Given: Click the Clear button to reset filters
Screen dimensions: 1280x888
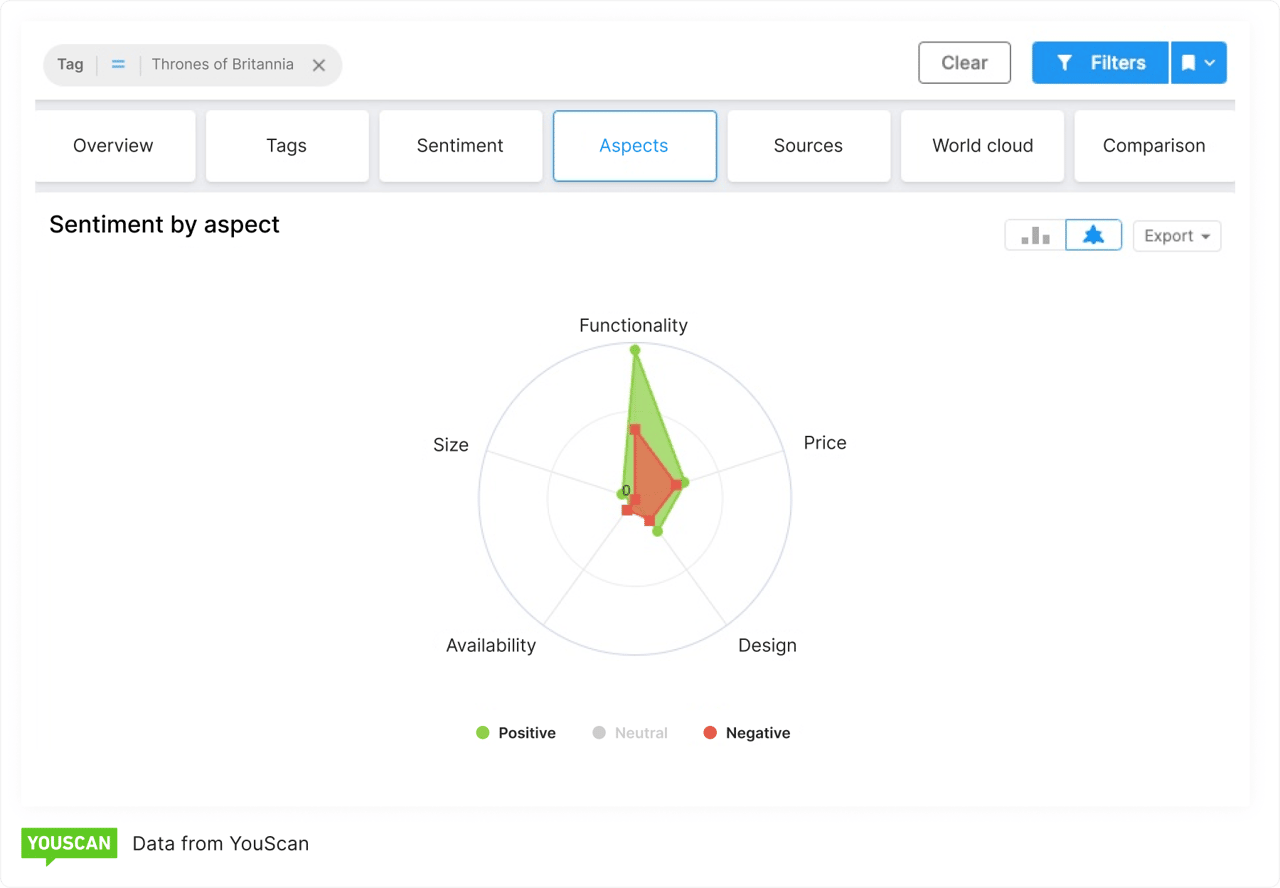Looking at the screenshot, I should 964,62.
